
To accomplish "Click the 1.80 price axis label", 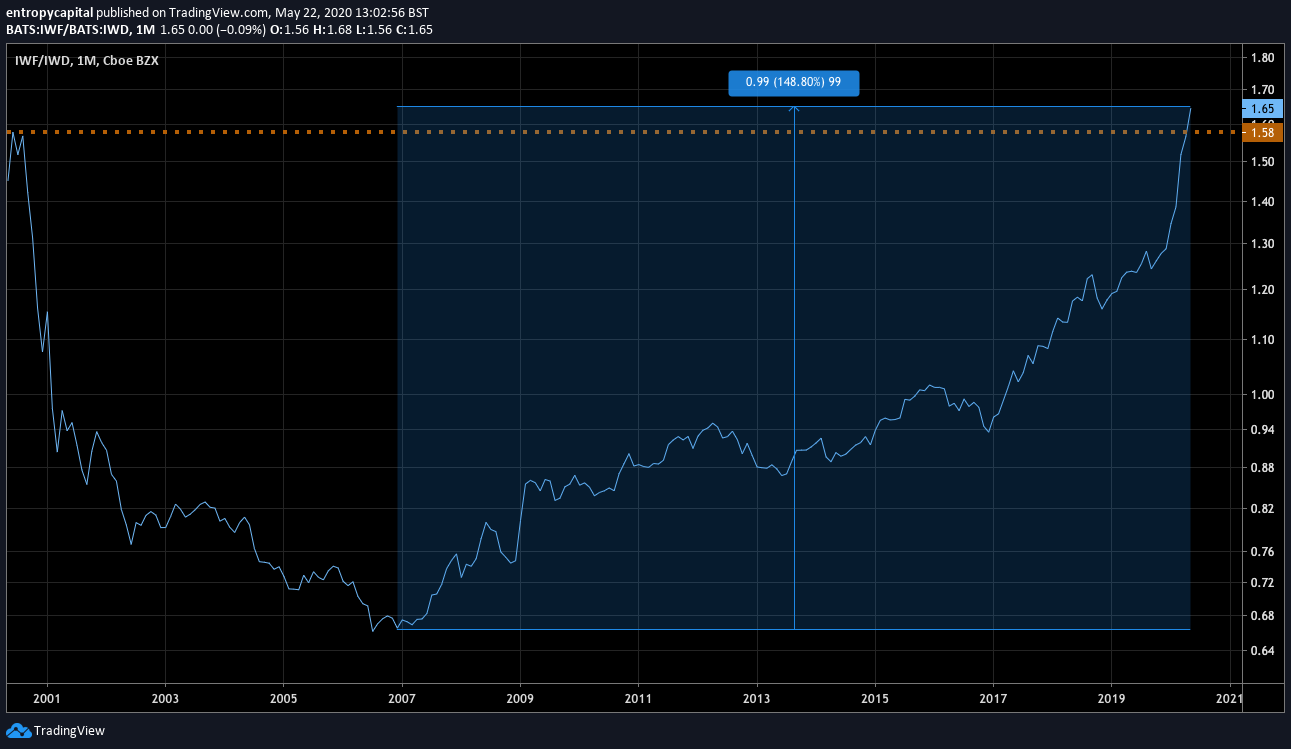I will click(x=1262, y=59).
